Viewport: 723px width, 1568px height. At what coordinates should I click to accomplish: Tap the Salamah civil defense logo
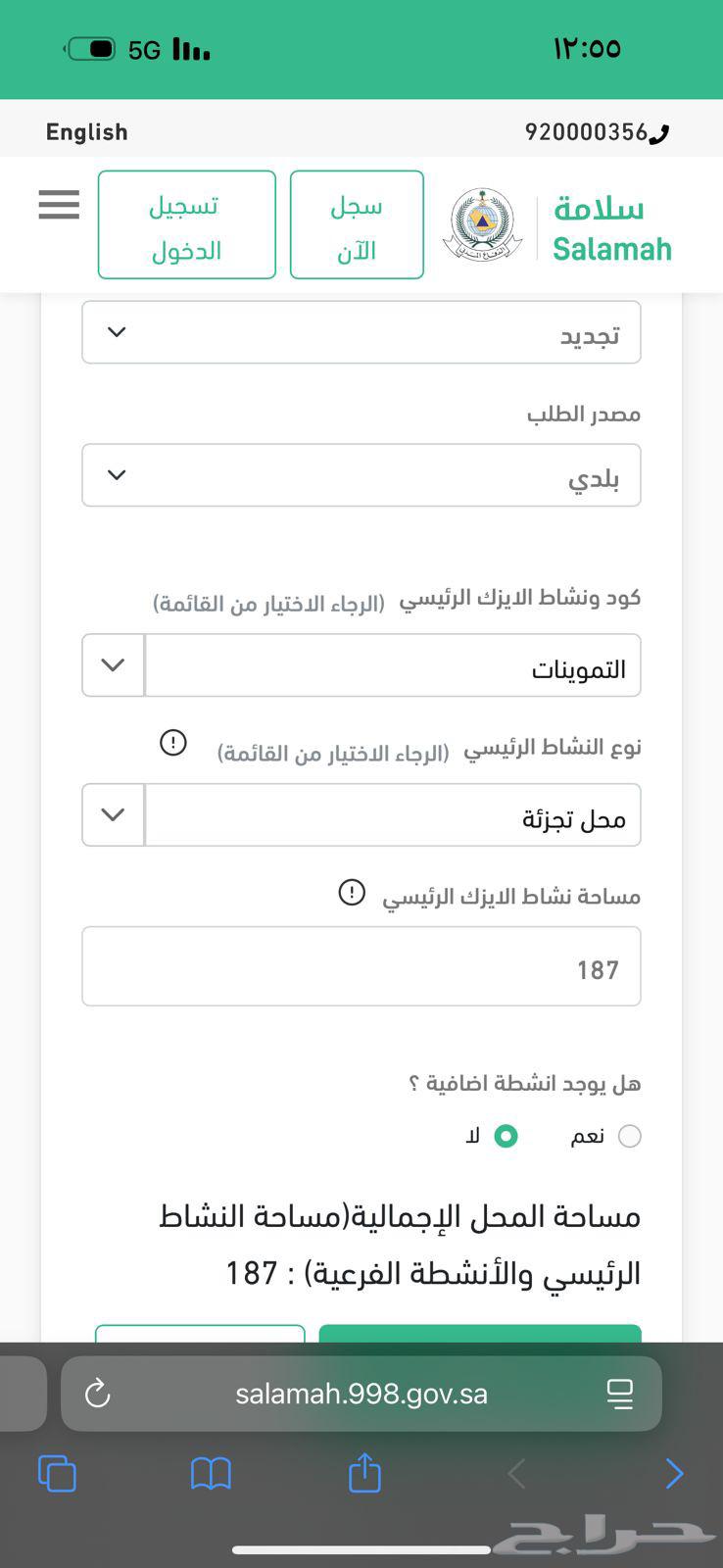(481, 225)
